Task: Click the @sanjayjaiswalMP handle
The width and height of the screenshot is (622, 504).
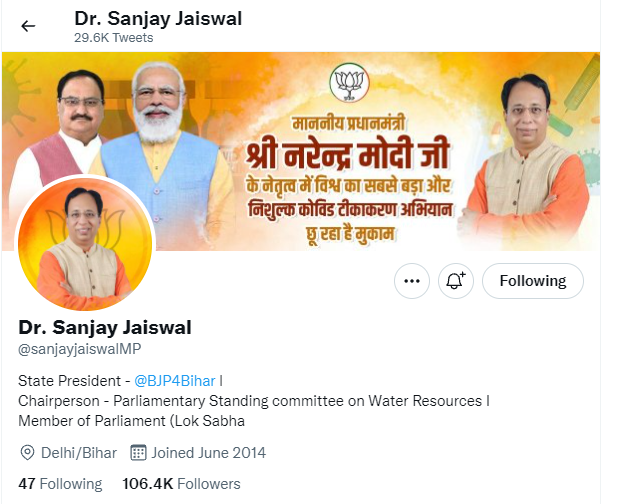Action: click(x=80, y=349)
